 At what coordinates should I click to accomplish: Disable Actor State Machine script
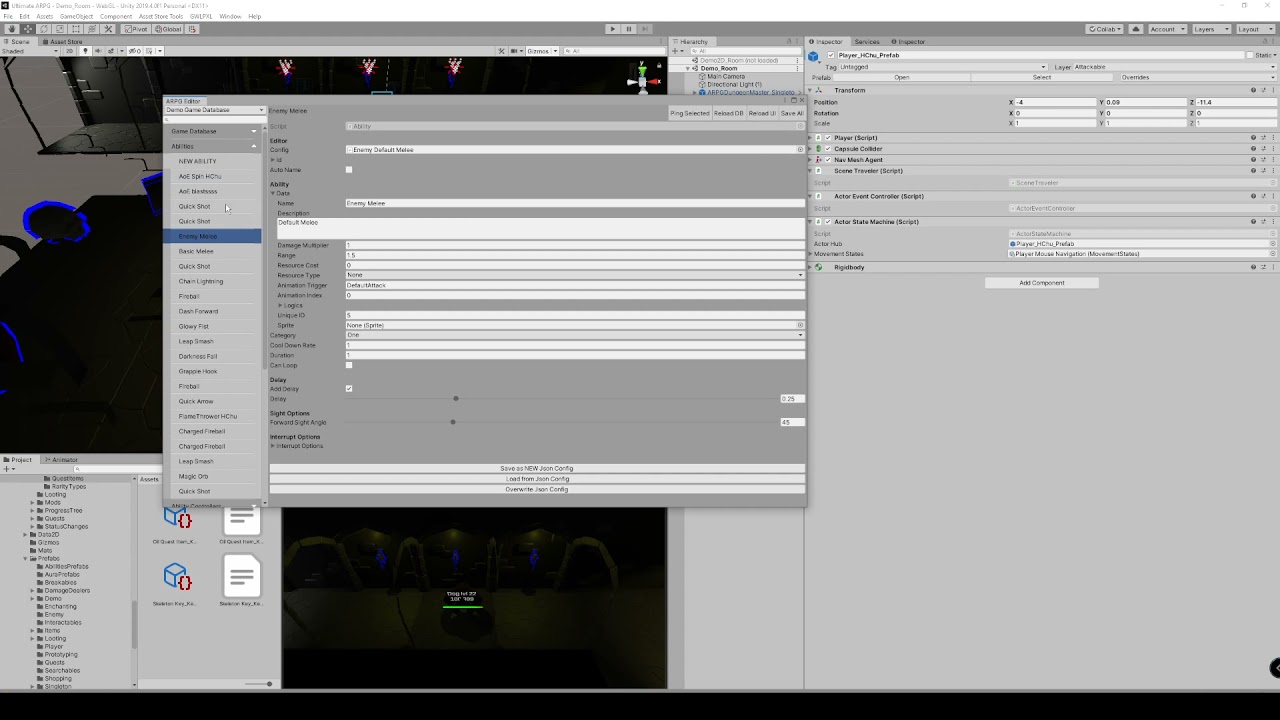828,221
